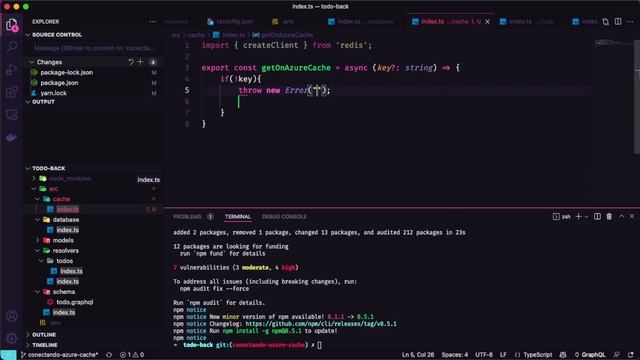The image size is (640, 360).
Task: Open the Problems panel tab
Action: pos(187,217)
